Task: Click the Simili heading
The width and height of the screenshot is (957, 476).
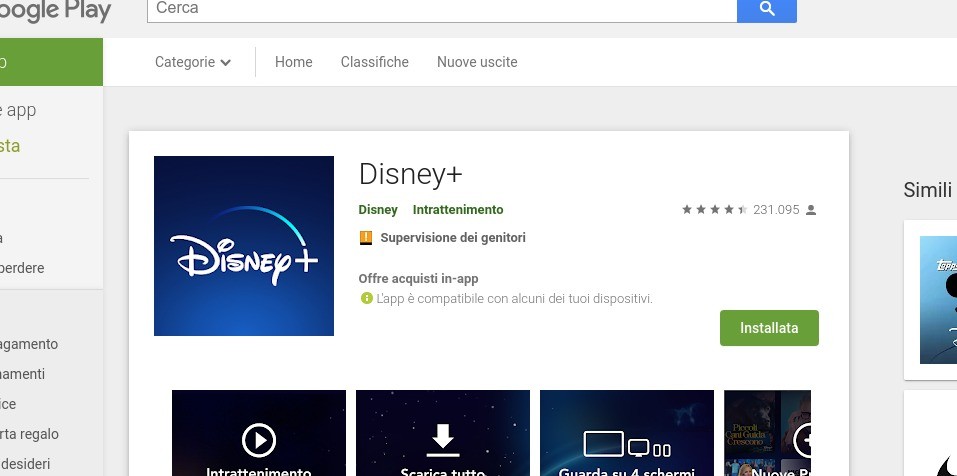Action: 927,190
